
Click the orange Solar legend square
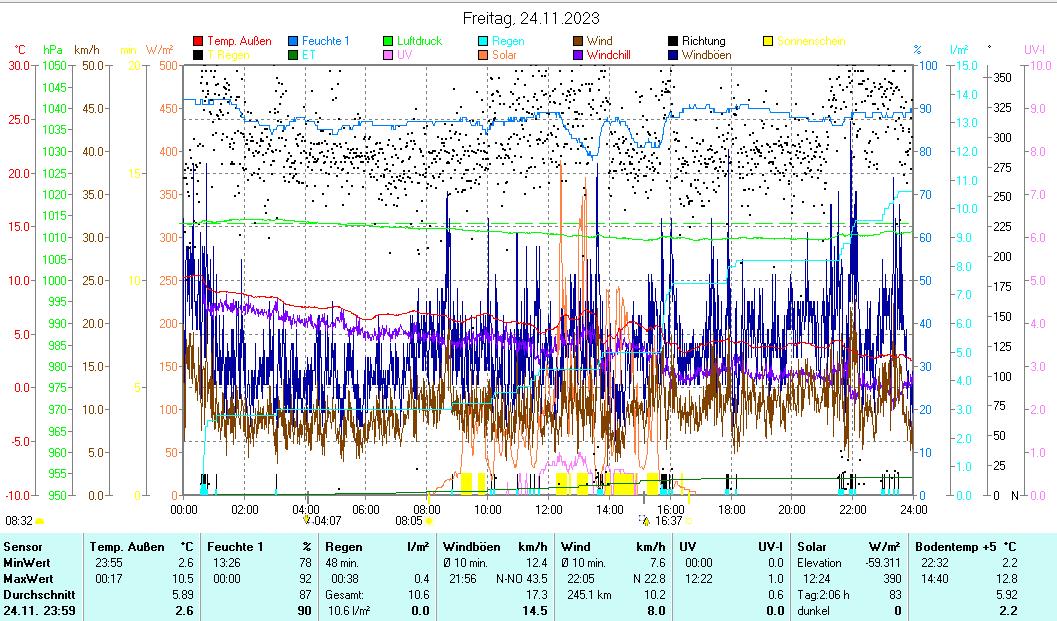point(483,56)
